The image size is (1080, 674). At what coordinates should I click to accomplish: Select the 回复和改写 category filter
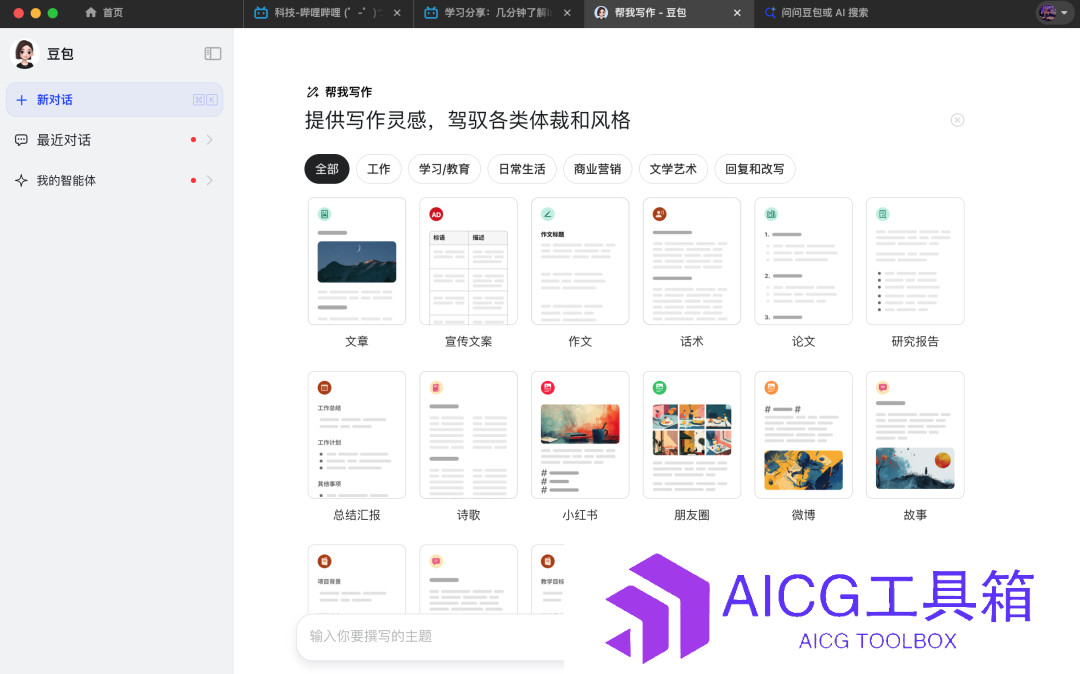point(755,169)
